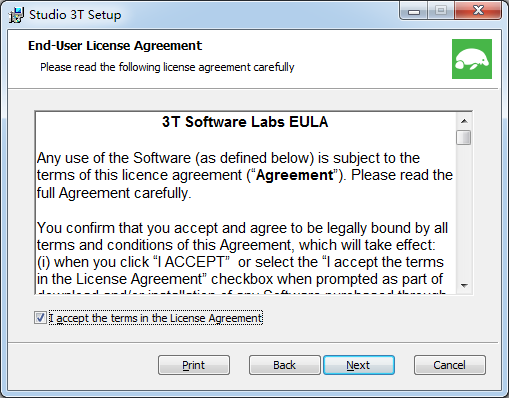
Task: Click the "3T Software Labs EULA" heading
Action: [x=245, y=122]
